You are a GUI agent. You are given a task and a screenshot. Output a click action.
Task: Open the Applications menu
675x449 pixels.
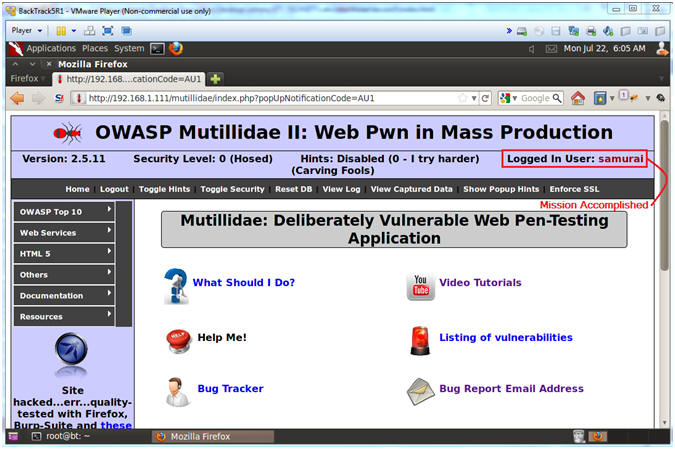coord(51,48)
